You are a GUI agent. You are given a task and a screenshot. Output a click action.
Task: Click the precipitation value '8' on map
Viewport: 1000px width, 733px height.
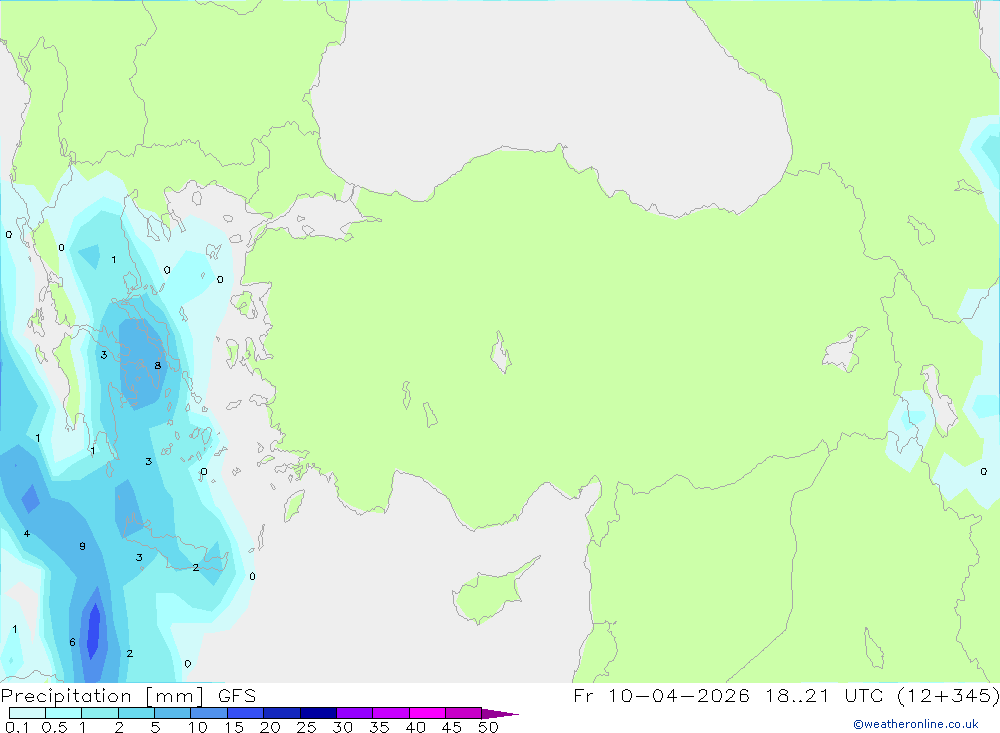tap(158, 366)
